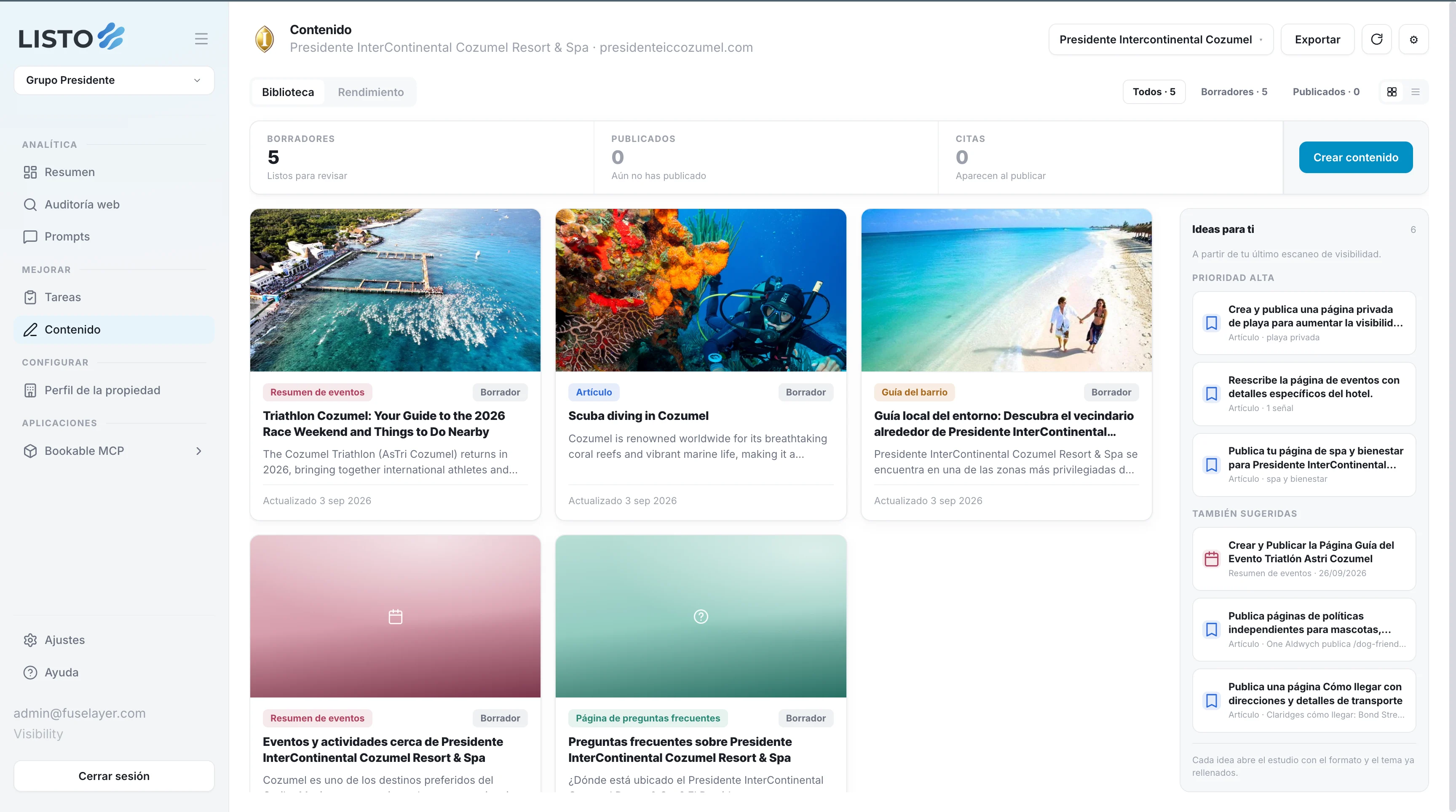
Task: Click Borrador badge on Triathlon card
Action: (500, 392)
